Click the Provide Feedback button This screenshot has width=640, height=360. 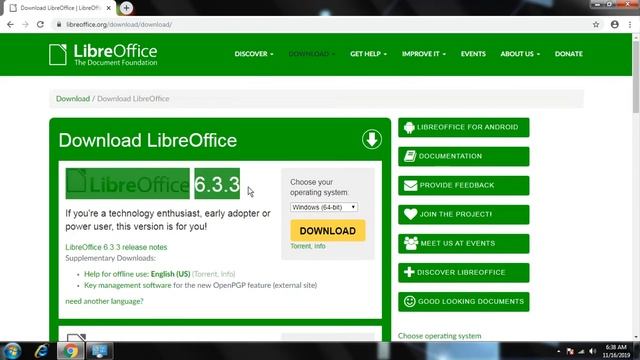(464, 185)
